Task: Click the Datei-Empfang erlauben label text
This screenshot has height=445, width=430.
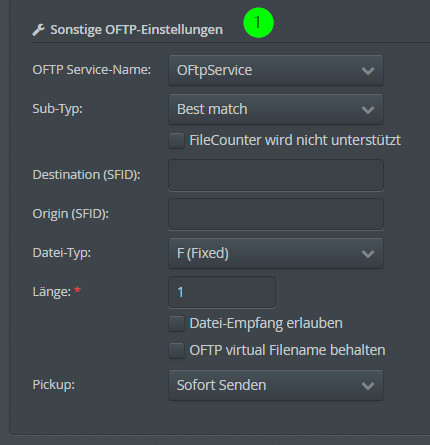Action: pyautogui.click(x=266, y=324)
